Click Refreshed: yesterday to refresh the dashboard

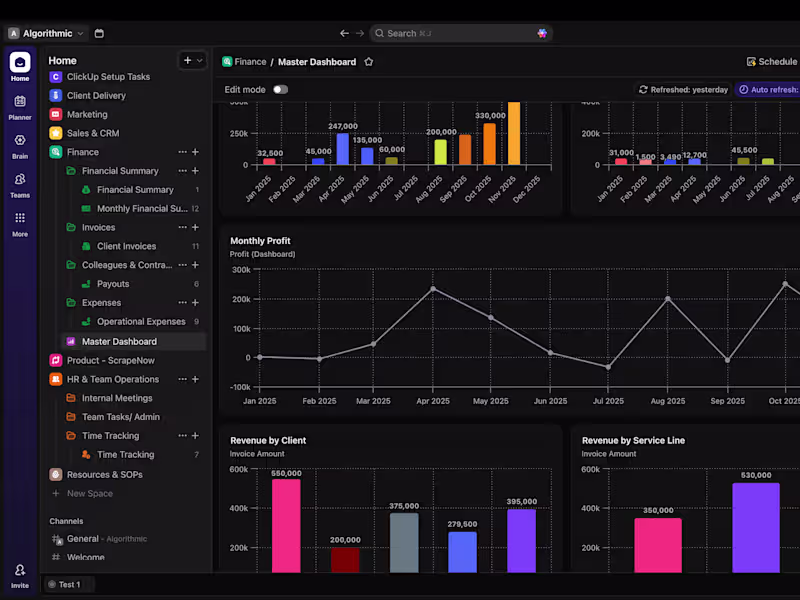[x=683, y=89]
